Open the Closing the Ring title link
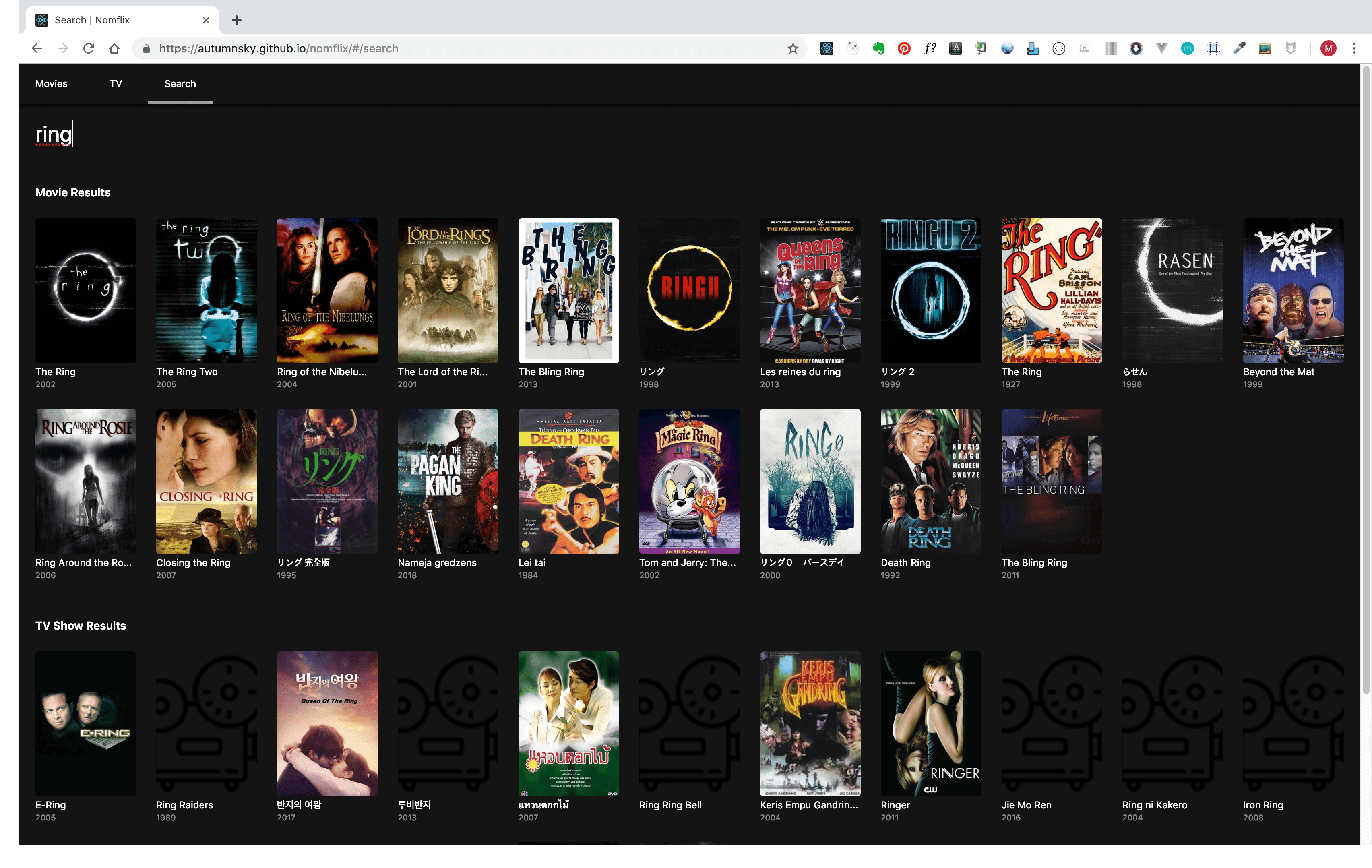 193,562
